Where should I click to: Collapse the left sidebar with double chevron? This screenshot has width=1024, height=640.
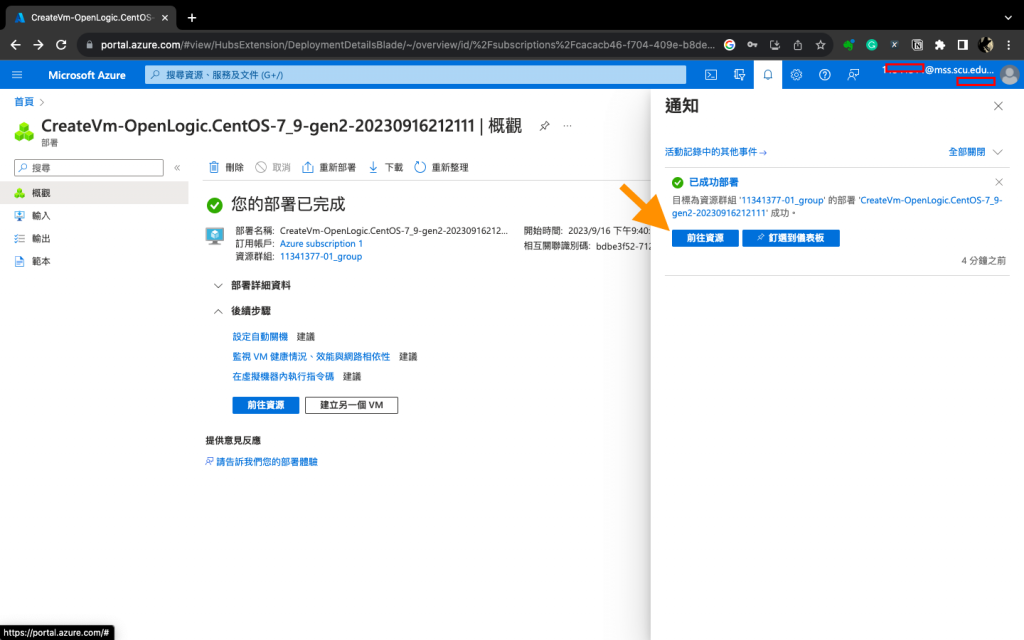(177, 168)
